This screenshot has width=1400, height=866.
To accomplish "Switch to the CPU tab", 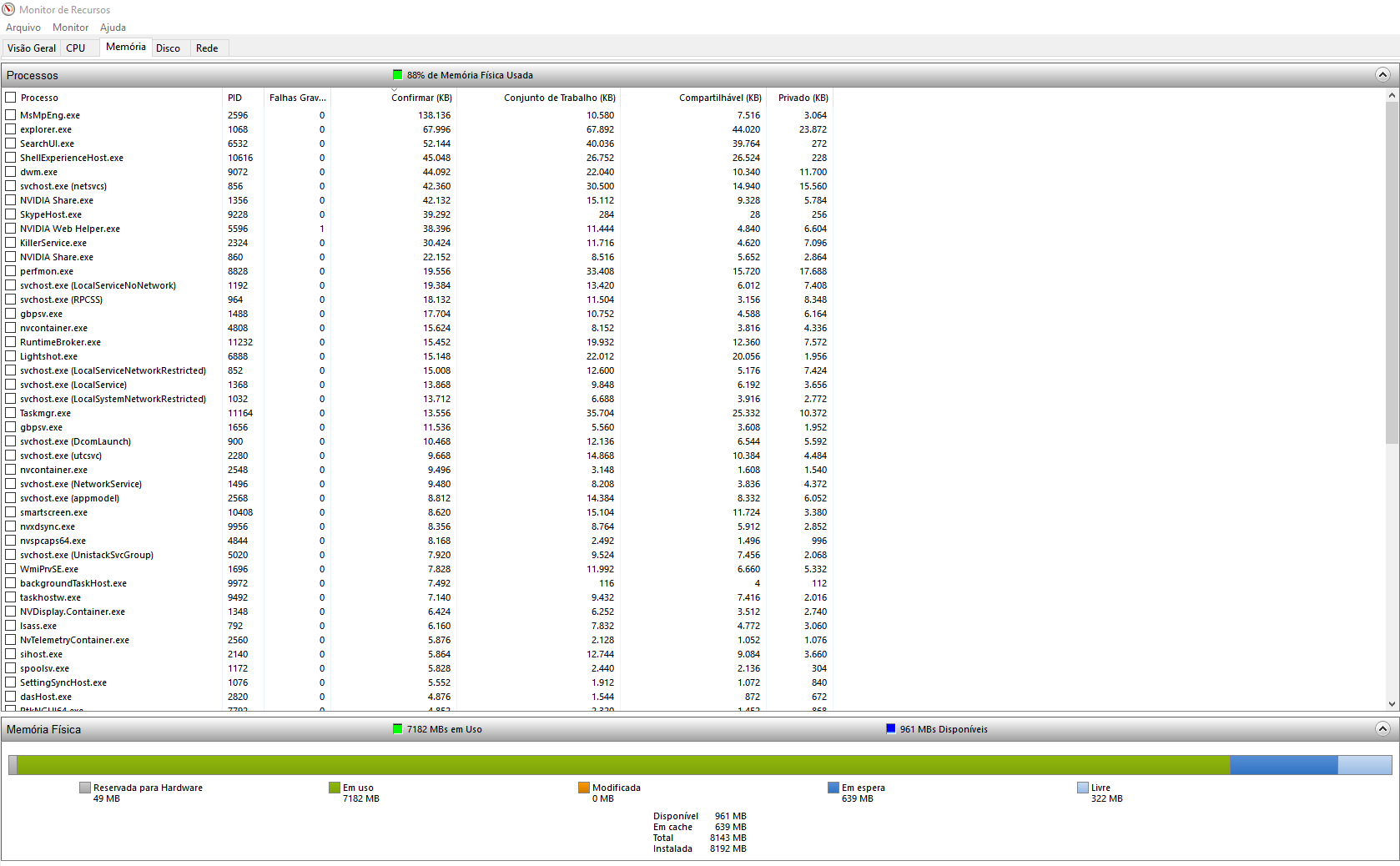I will click(x=76, y=48).
